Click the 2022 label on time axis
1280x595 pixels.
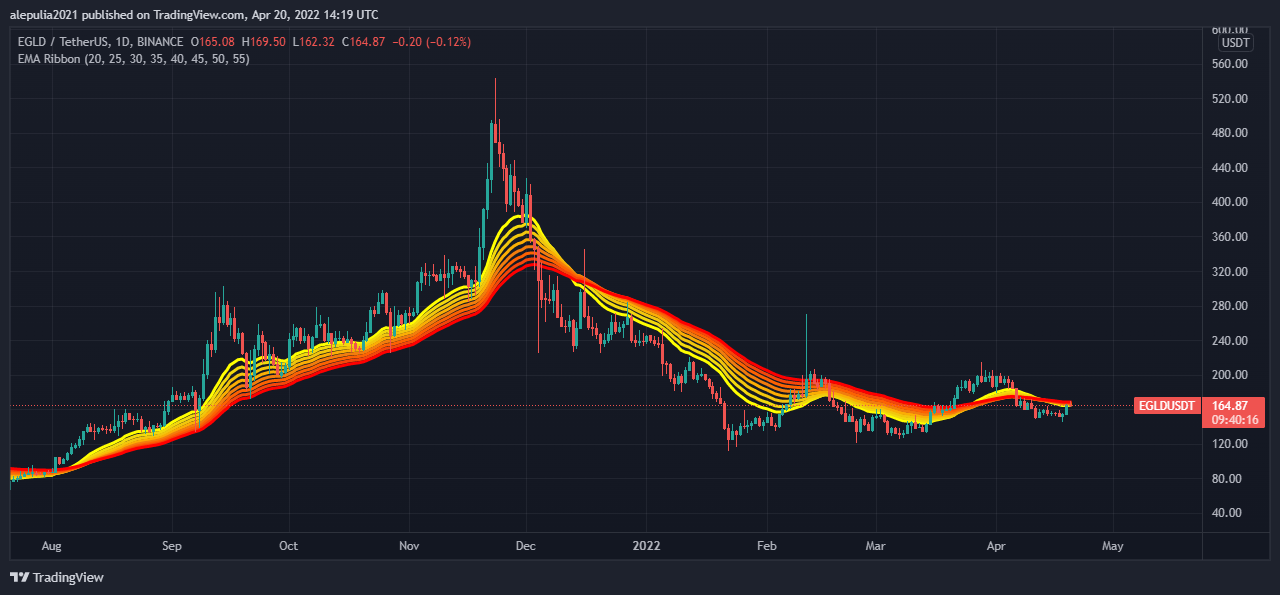(647, 547)
